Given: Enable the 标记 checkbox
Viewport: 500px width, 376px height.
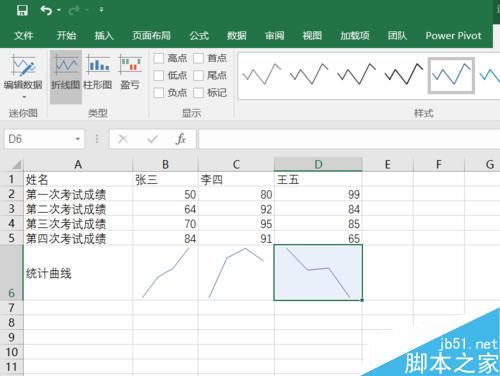Looking at the screenshot, I should point(198,93).
